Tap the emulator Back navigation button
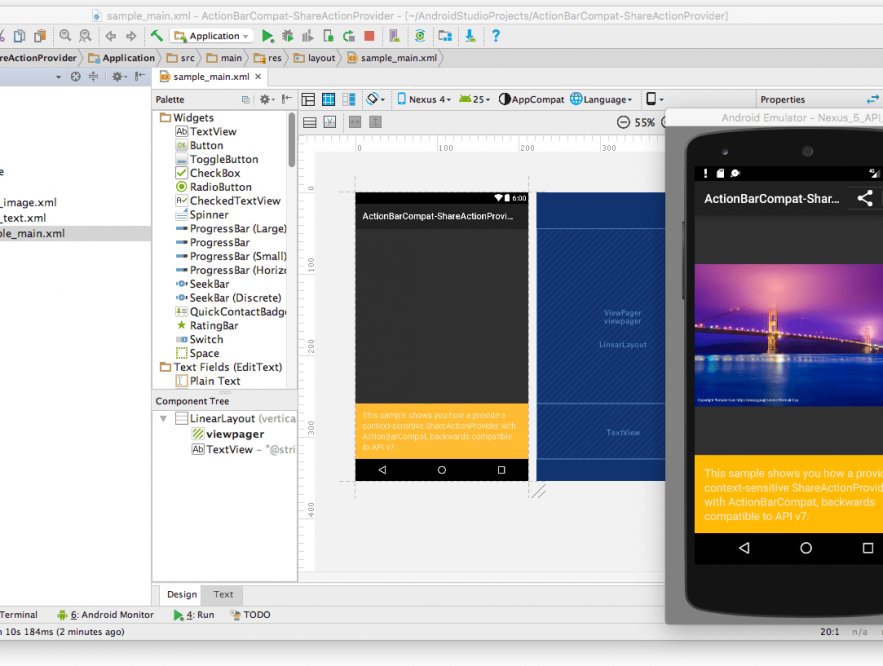 tap(744, 548)
